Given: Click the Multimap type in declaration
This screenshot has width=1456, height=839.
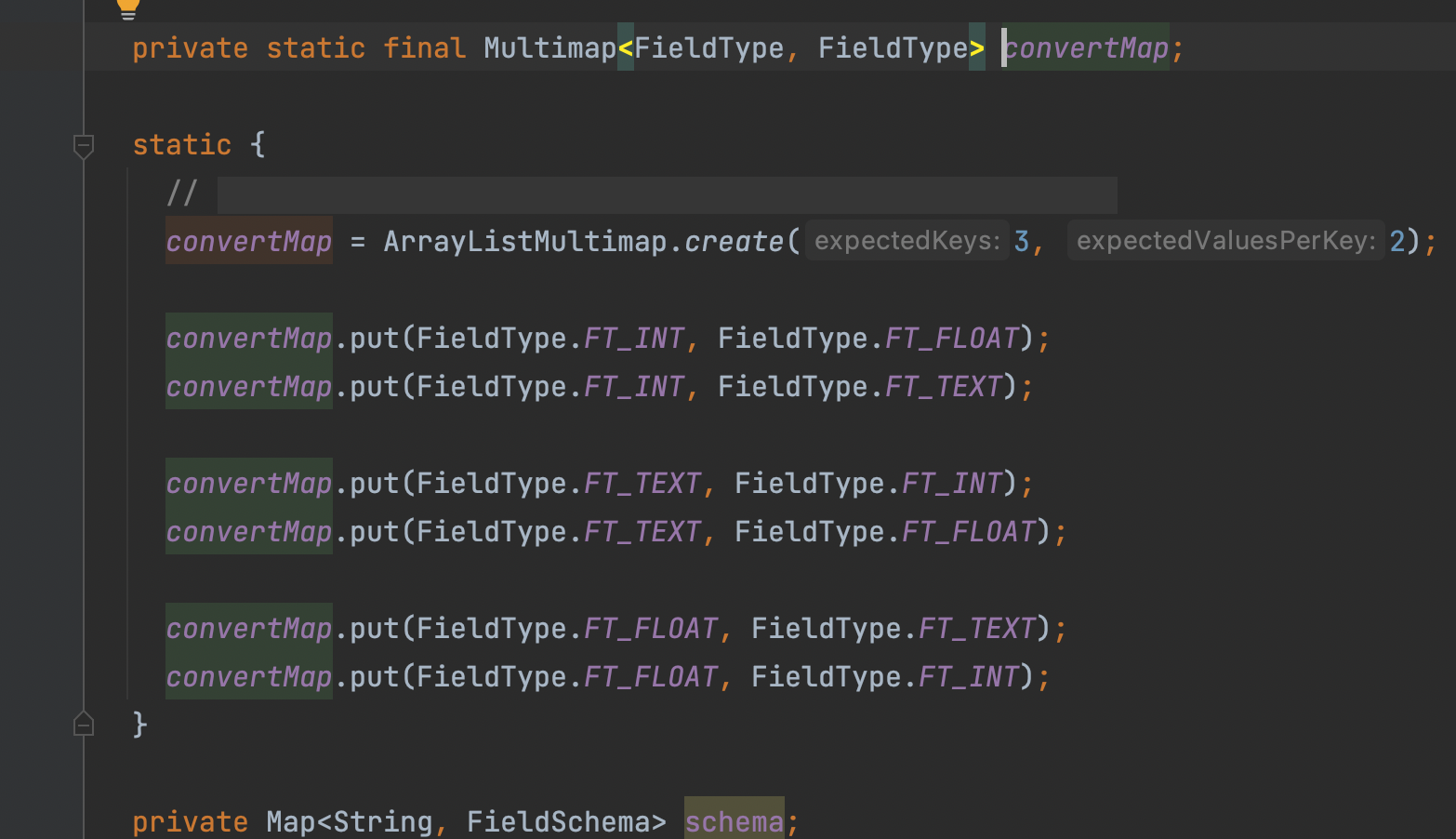Looking at the screenshot, I should point(549,47).
